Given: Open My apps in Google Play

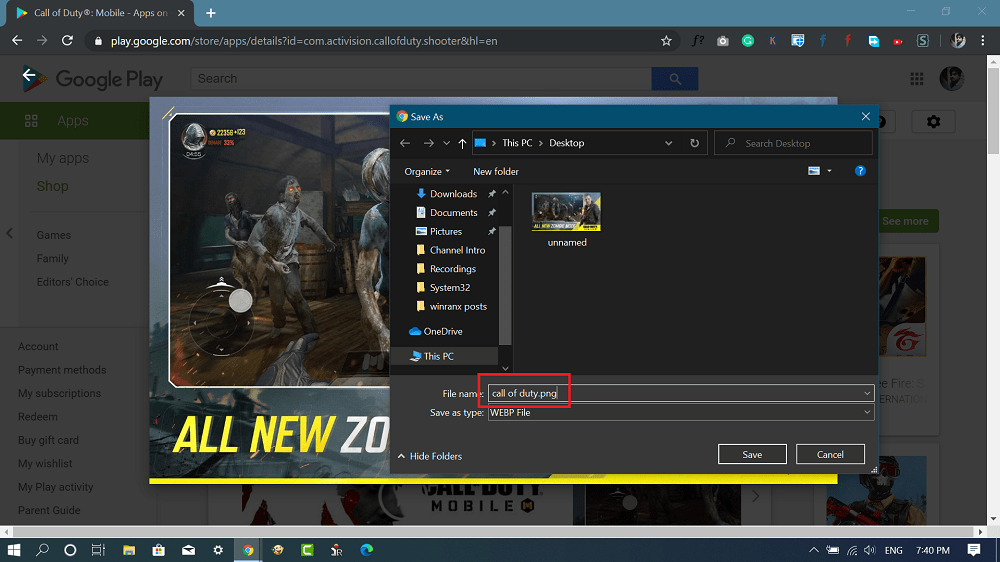Looking at the screenshot, I should click(x=62, y=158).
